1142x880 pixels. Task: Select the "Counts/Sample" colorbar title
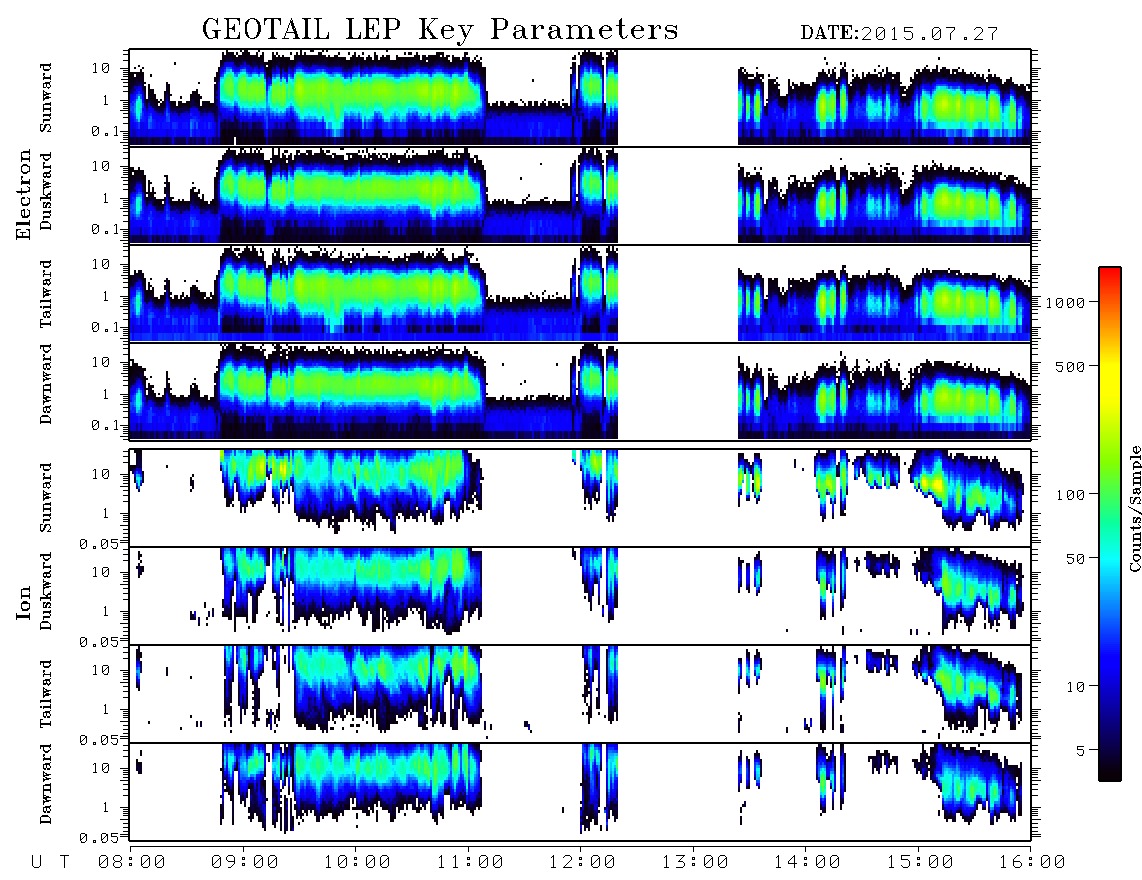click(1134, 508)
